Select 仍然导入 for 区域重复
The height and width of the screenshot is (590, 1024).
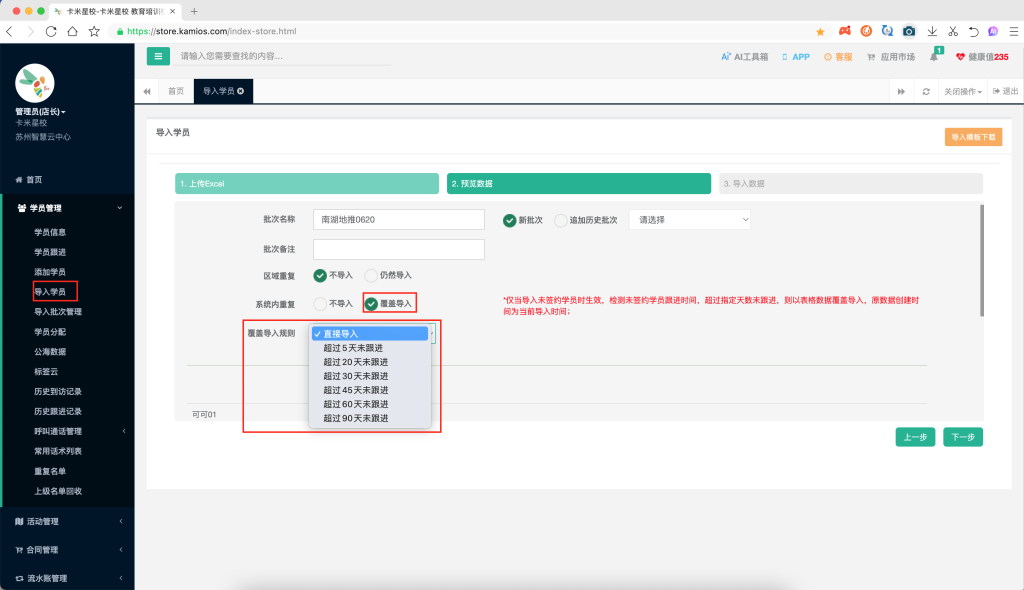pos(371,275)
